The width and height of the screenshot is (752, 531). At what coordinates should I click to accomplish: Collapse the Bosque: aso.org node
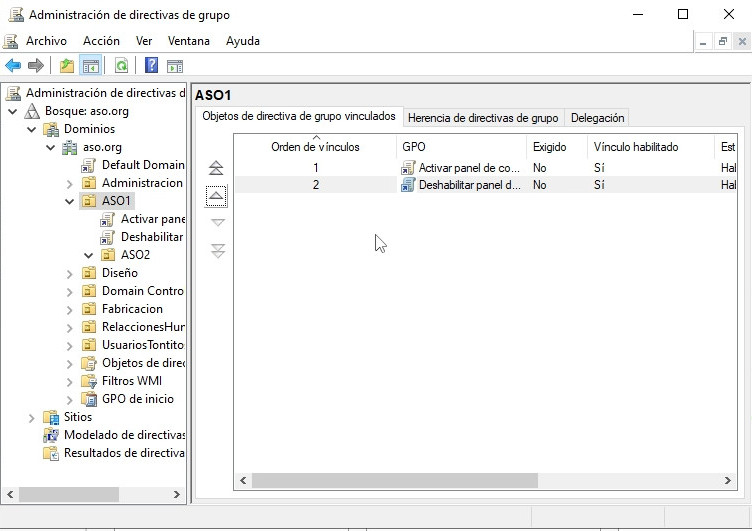tap(13, 111)
